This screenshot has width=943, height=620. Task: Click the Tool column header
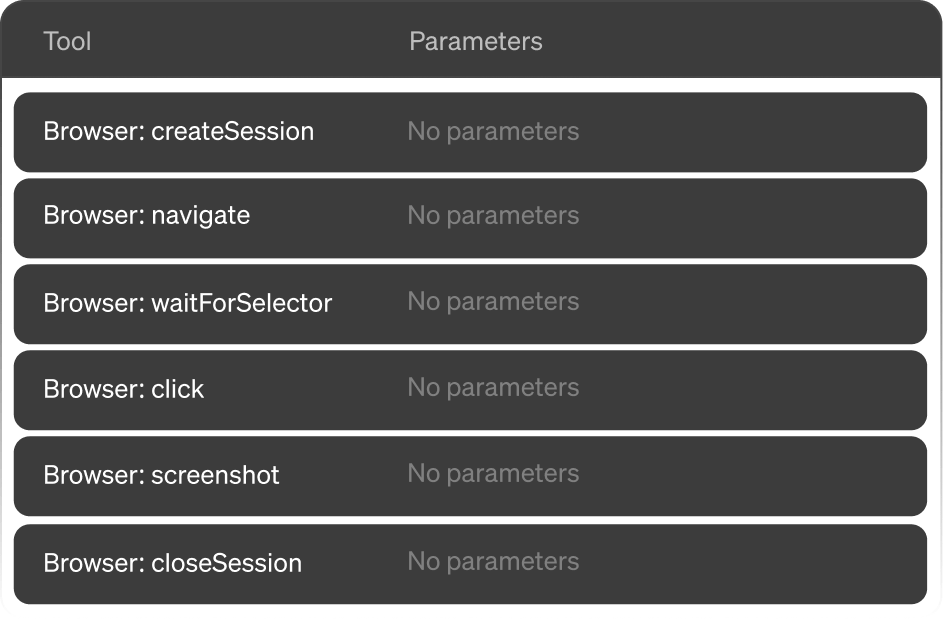pyautogui.click(x=67, y=41)
